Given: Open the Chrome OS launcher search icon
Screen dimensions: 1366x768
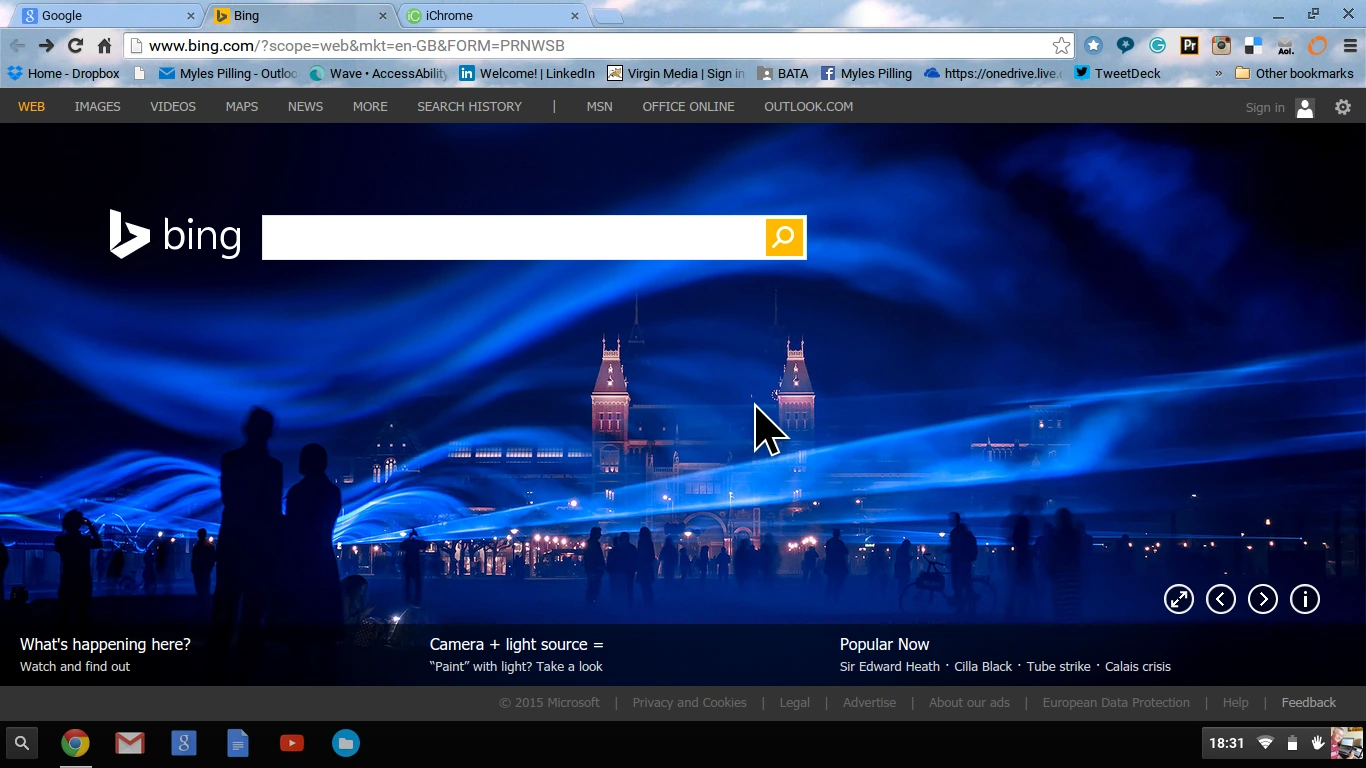Looking at the screenshot, I should 22,743.
